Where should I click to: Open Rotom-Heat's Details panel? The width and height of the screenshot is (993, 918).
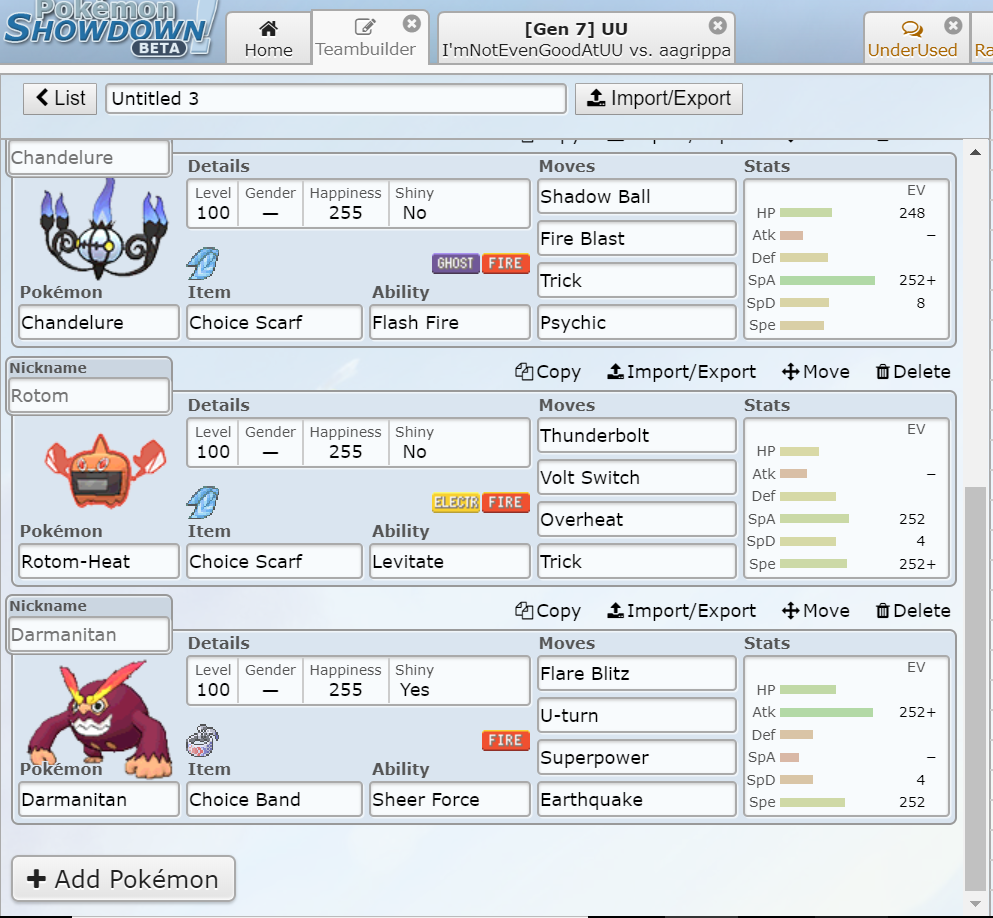358,443
